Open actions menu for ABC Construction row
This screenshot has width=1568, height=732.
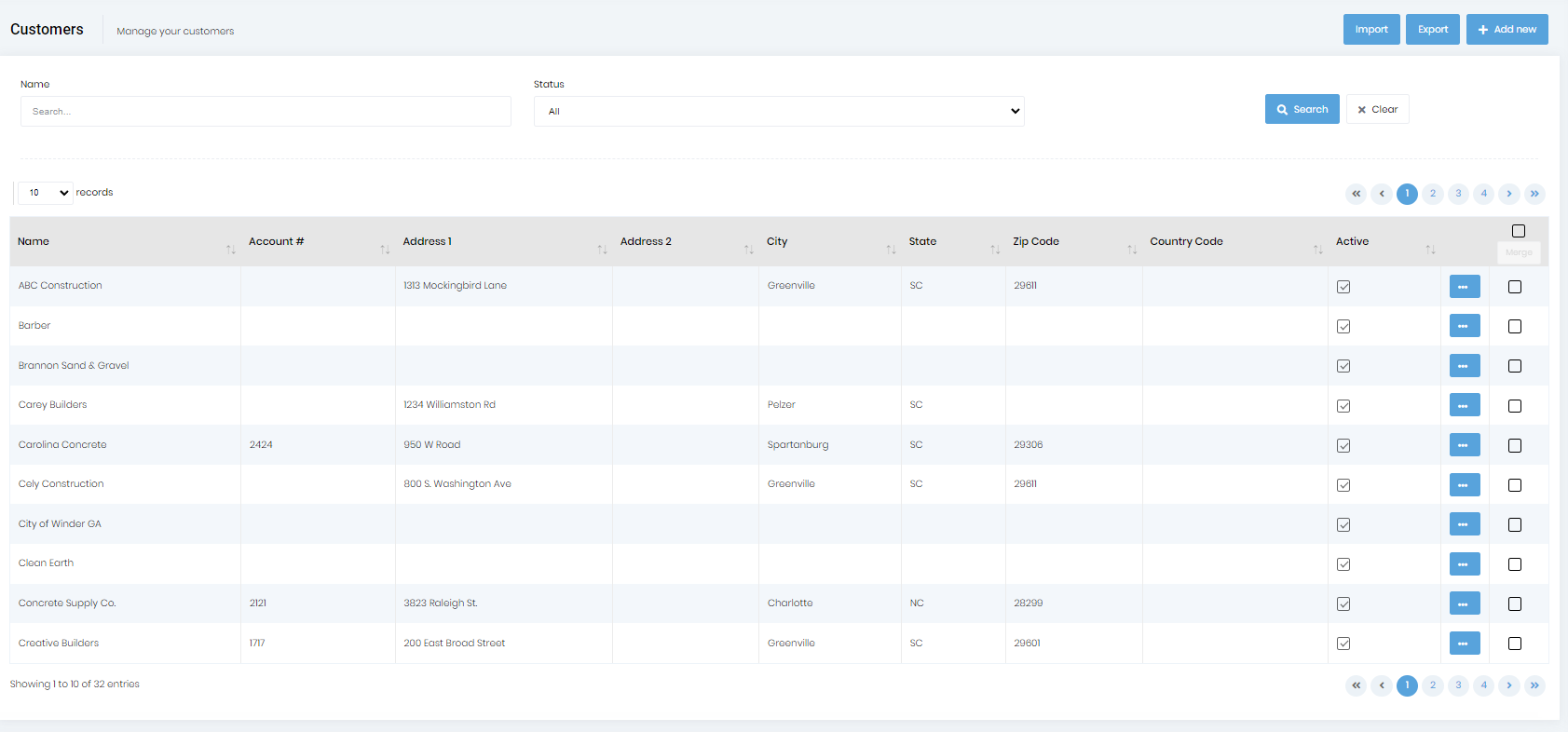(x=1465, y=287)
